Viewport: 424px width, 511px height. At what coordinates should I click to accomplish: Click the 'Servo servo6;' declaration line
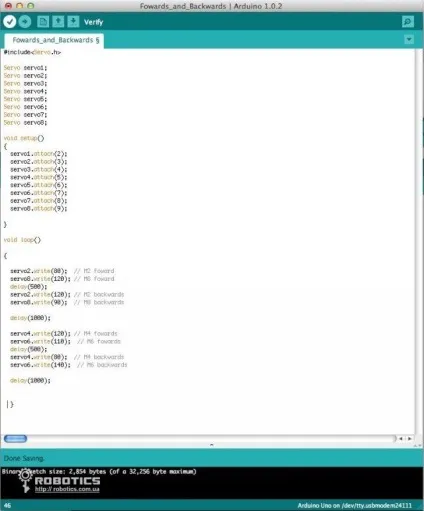(x=25, y=107)
